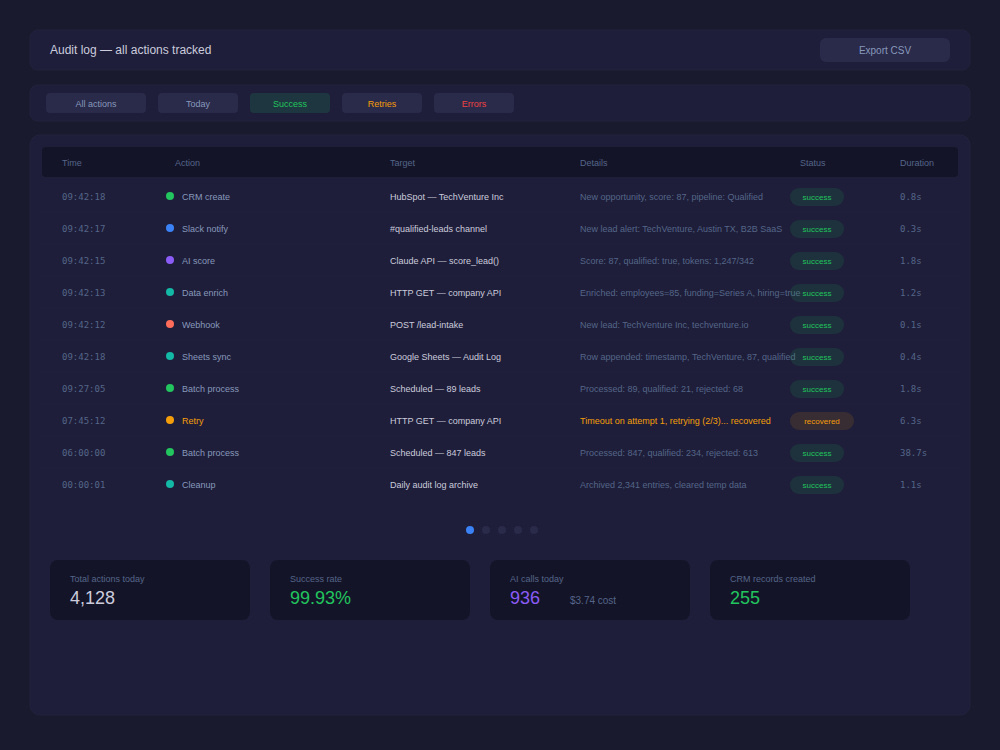This screenshot has height=750, width=1000.
Task: Click the timeout retry details text
Action: (x=675, y=421)
